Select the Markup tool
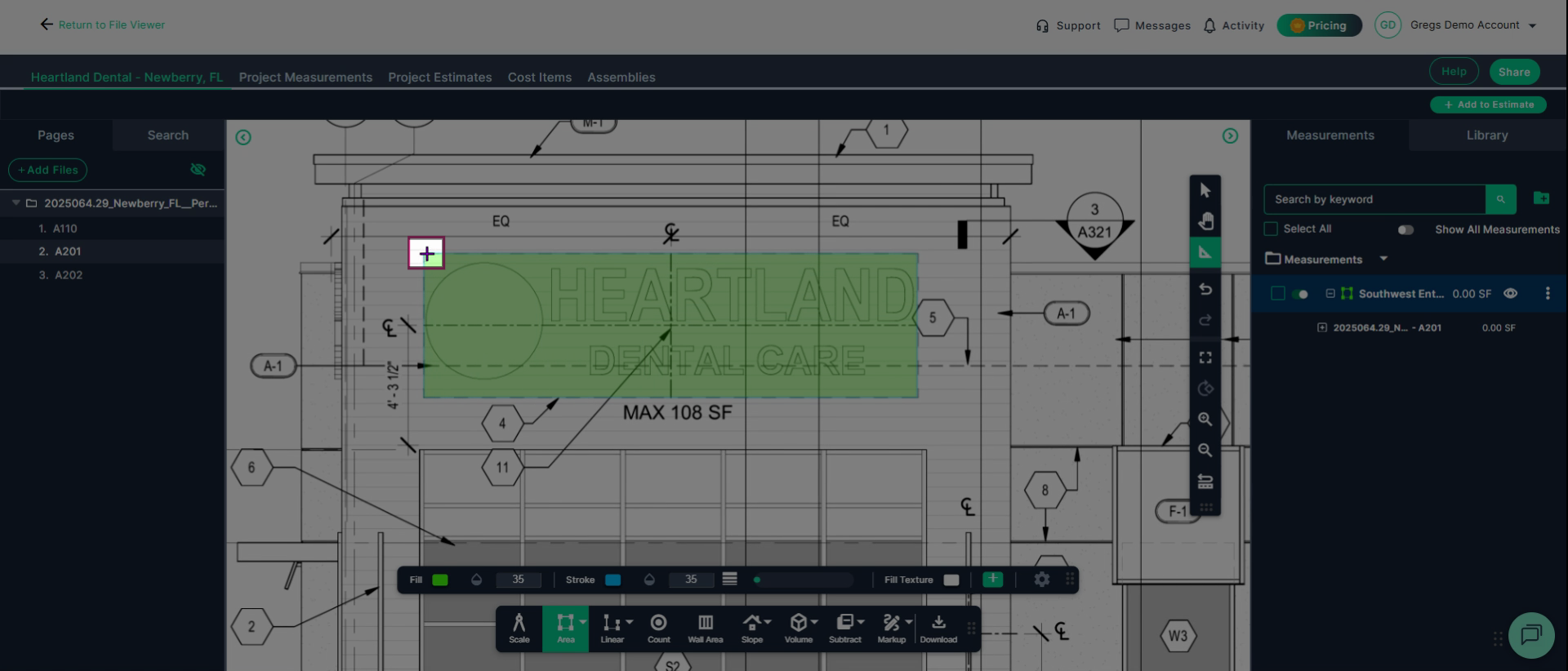The width and height of the screenshot is (1568, 671). 891,629
